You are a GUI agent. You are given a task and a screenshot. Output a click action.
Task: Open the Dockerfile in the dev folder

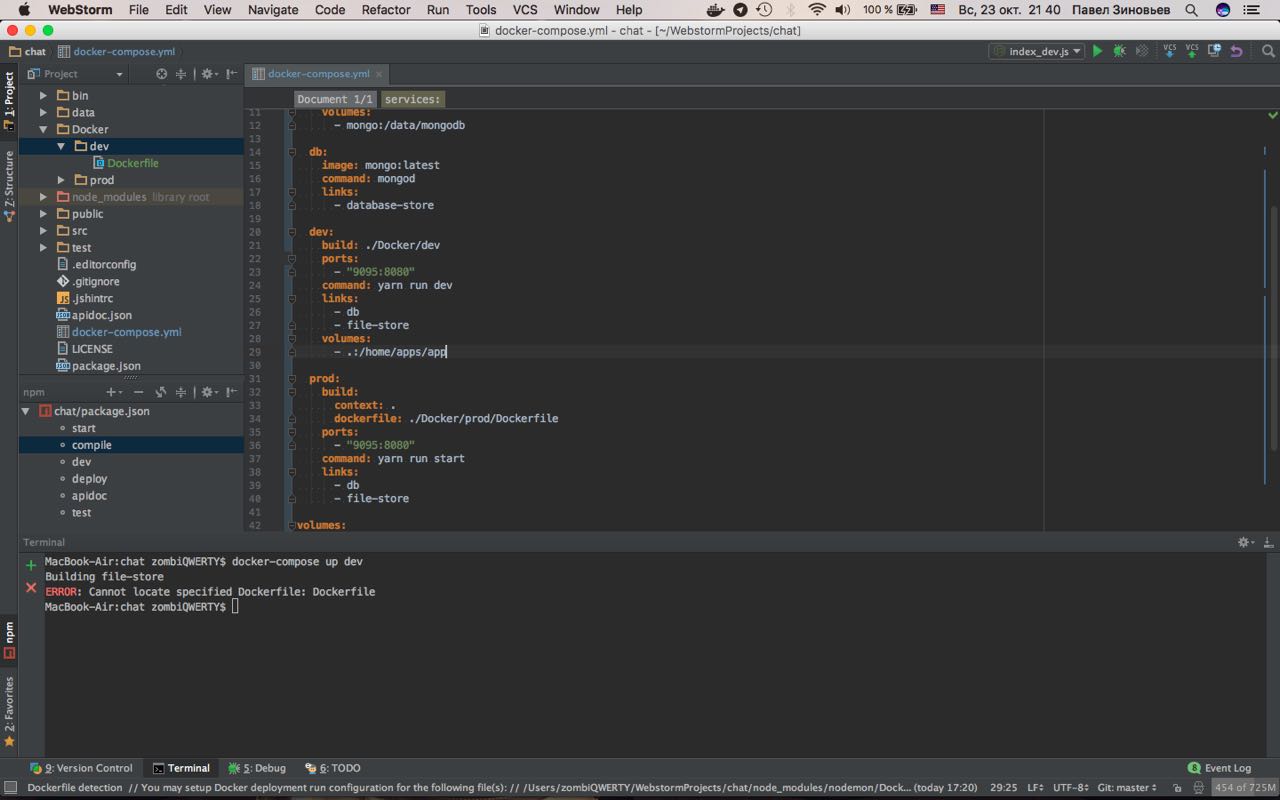[x=132, y=163]
